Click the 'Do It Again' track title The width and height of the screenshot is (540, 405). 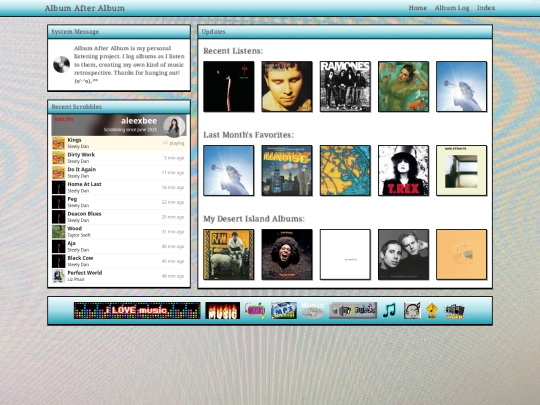pyautogui.click(x=82, y=169)
